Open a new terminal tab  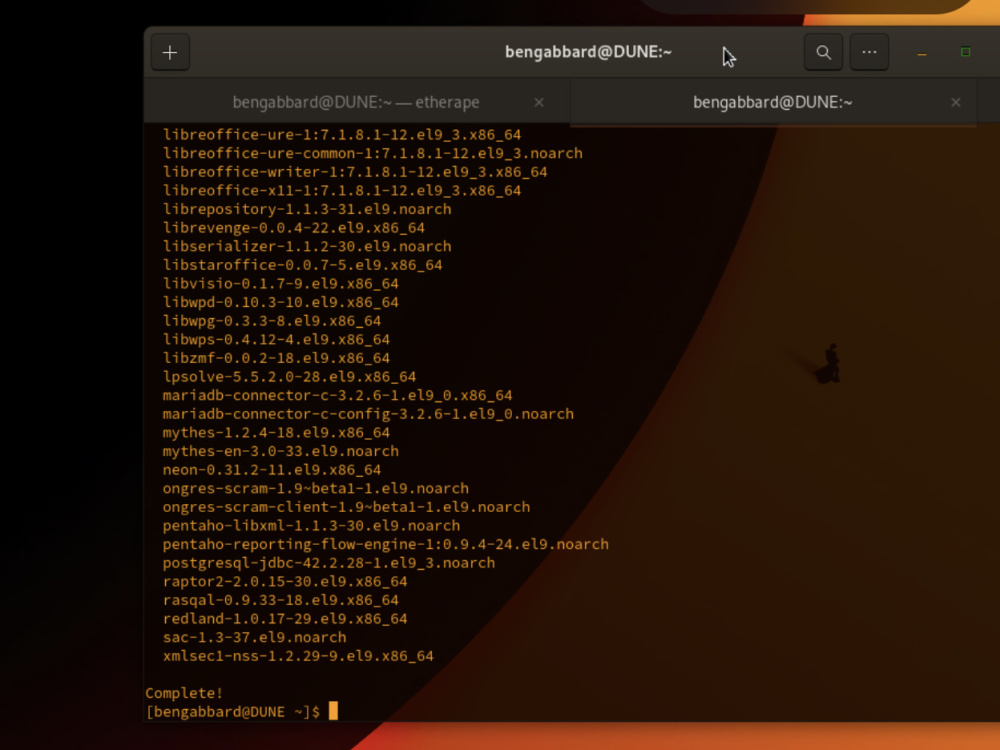tap(169, 52)
